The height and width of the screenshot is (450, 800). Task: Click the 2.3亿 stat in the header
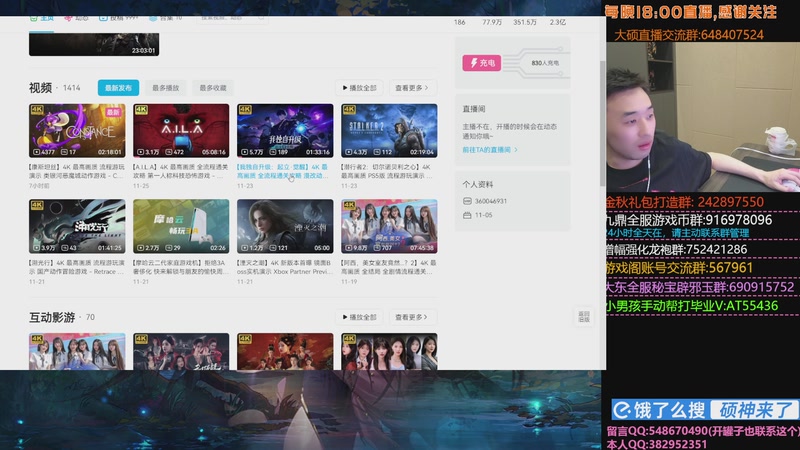point(558,22)
